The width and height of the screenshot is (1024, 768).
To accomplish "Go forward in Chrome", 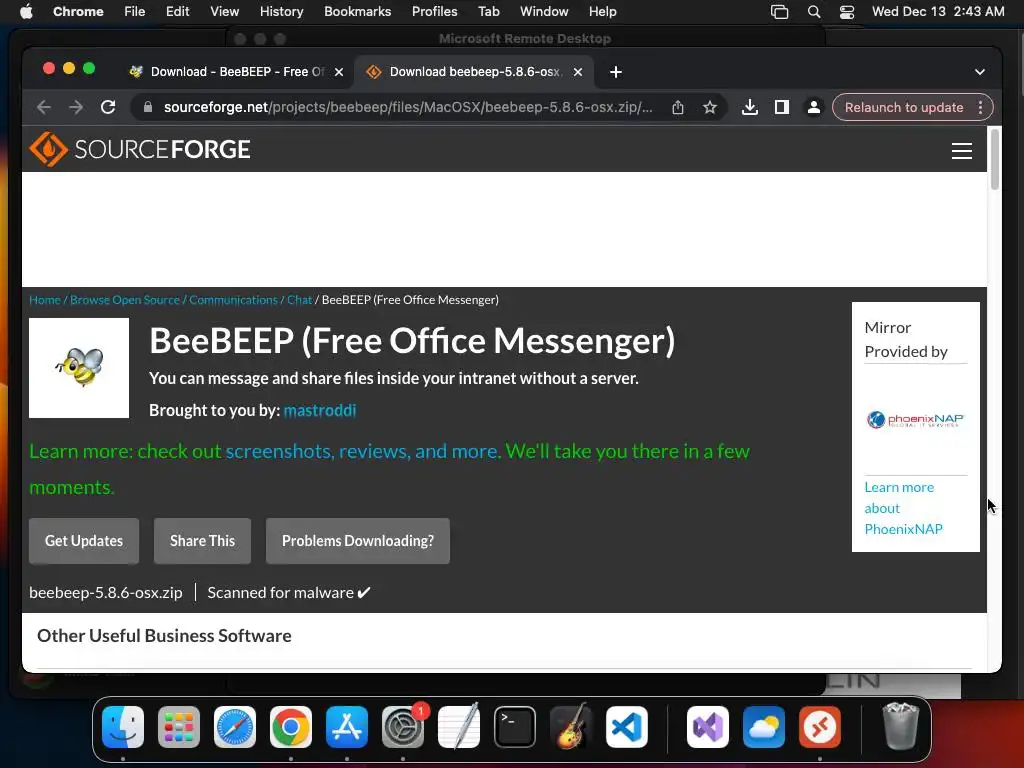I will (76, 107).
